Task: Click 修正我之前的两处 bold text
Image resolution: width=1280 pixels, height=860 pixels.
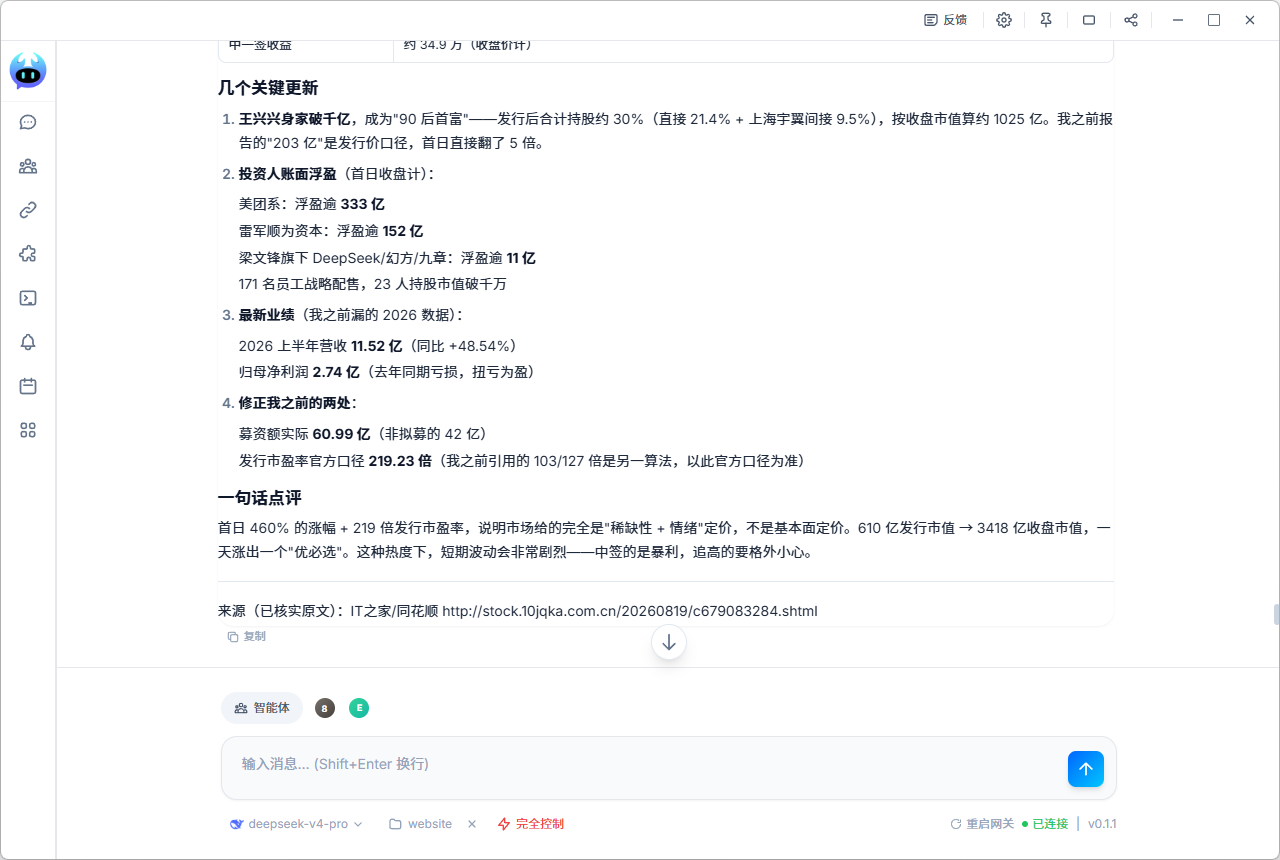Action: click(x=295, y=403)
